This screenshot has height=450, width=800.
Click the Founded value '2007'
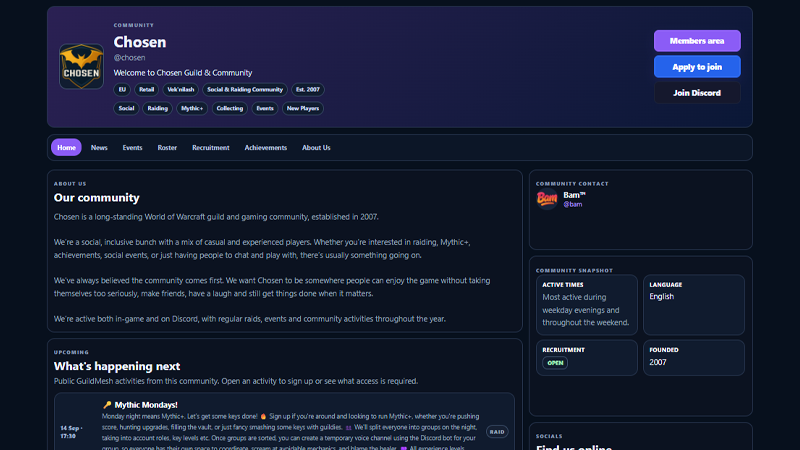pyautogui.click(x=658, y=362)
